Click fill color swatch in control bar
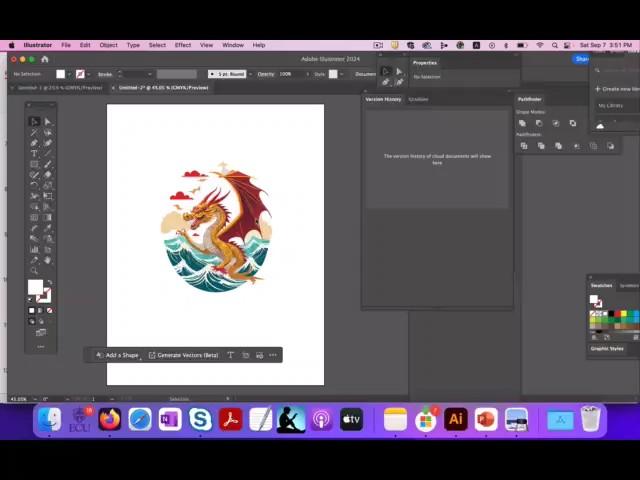Screen dimensions: 640x480 click(60, 74)
